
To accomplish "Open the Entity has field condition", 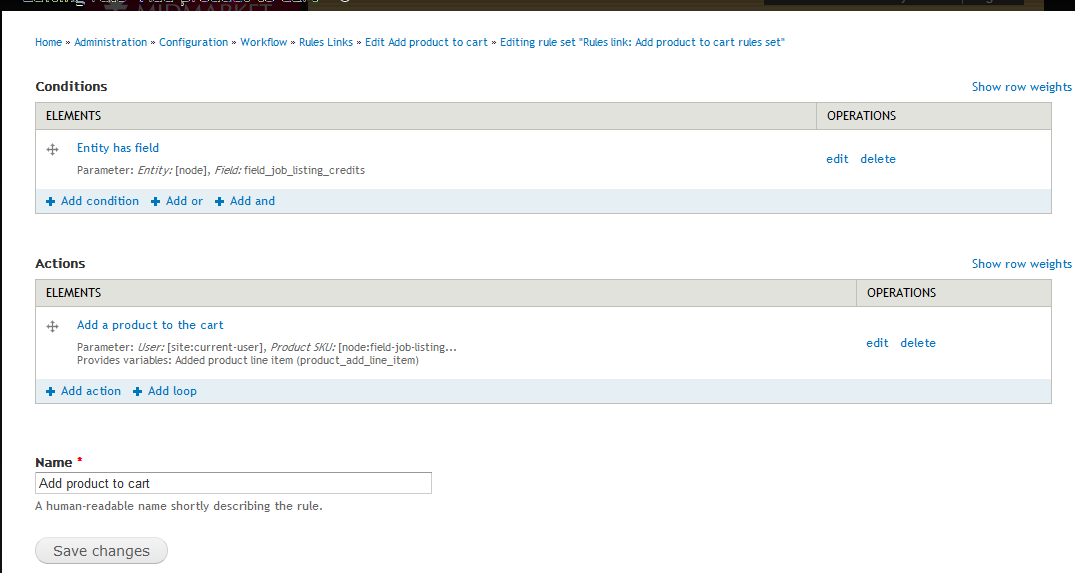I will 118,148.
